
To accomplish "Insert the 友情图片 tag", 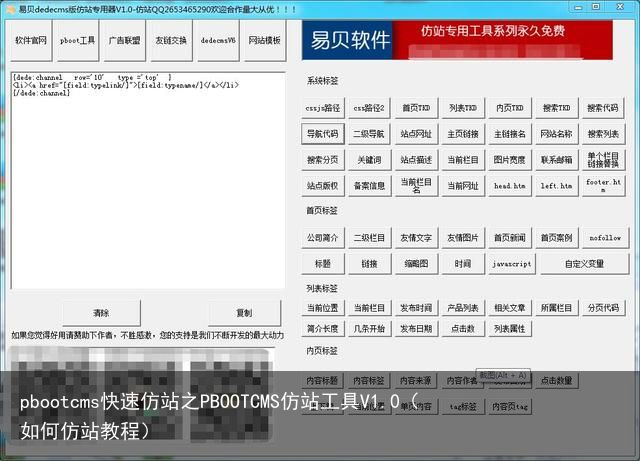I will click(463, 238).
